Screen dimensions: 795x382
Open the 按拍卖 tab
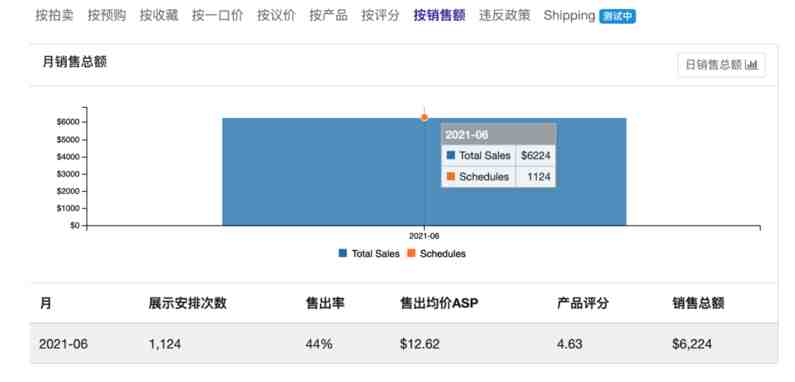pyautogui.click(x=54, y=16)
